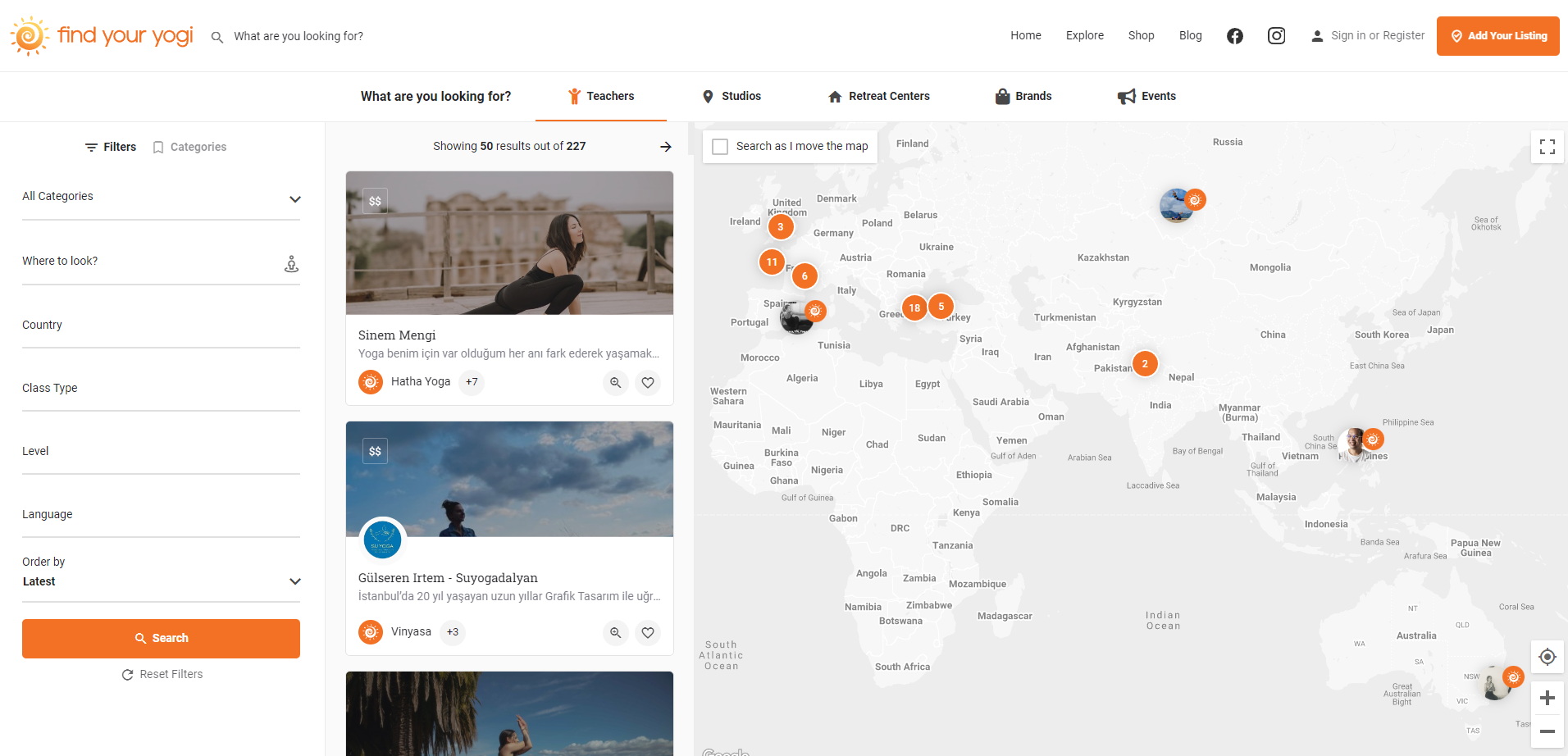The width and height of the screenshot is (1568, 756).
Task: Open the Language filter dropdown
Action: (161, 515)
